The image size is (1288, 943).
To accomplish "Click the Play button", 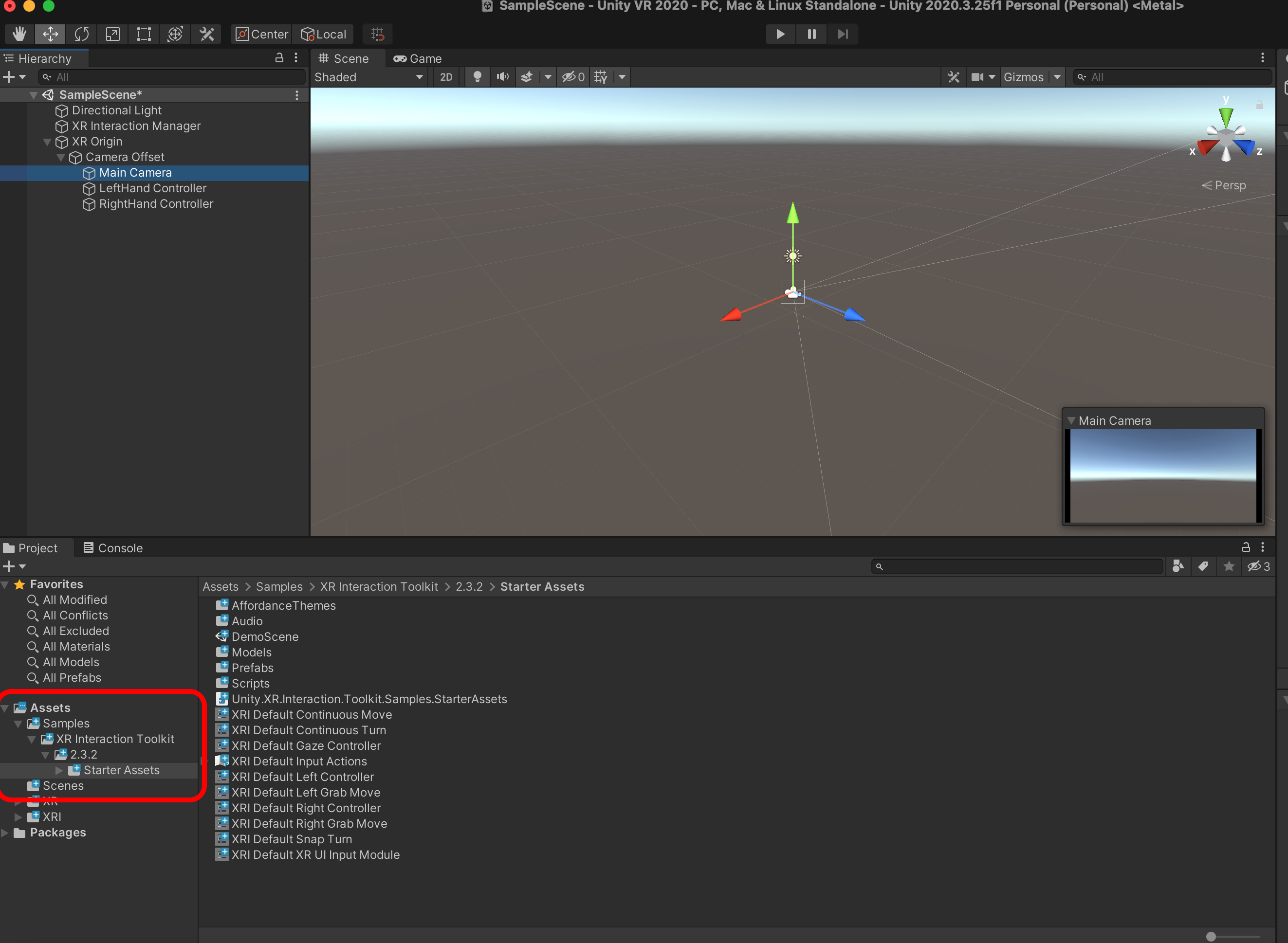I will click(x=780, y=34).
